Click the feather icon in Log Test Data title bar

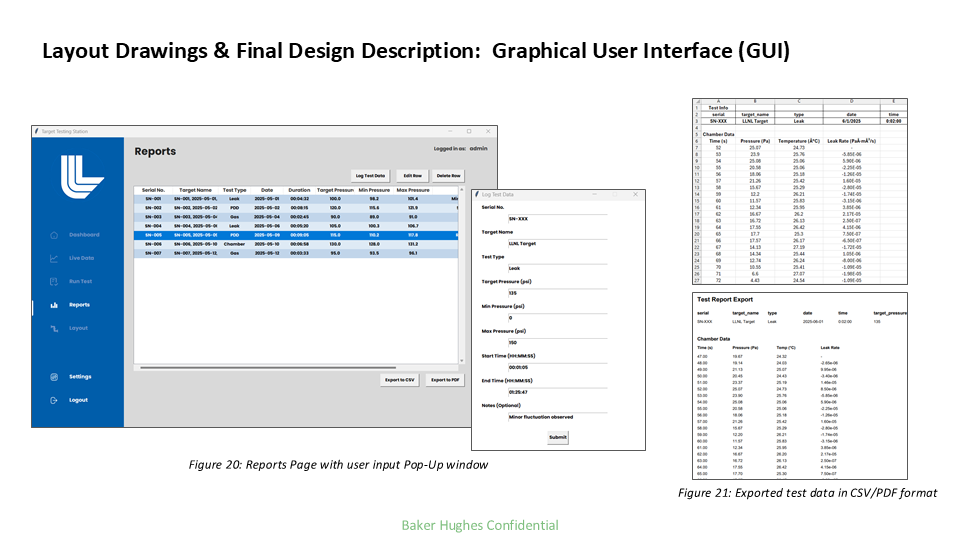tap(477, 194)
